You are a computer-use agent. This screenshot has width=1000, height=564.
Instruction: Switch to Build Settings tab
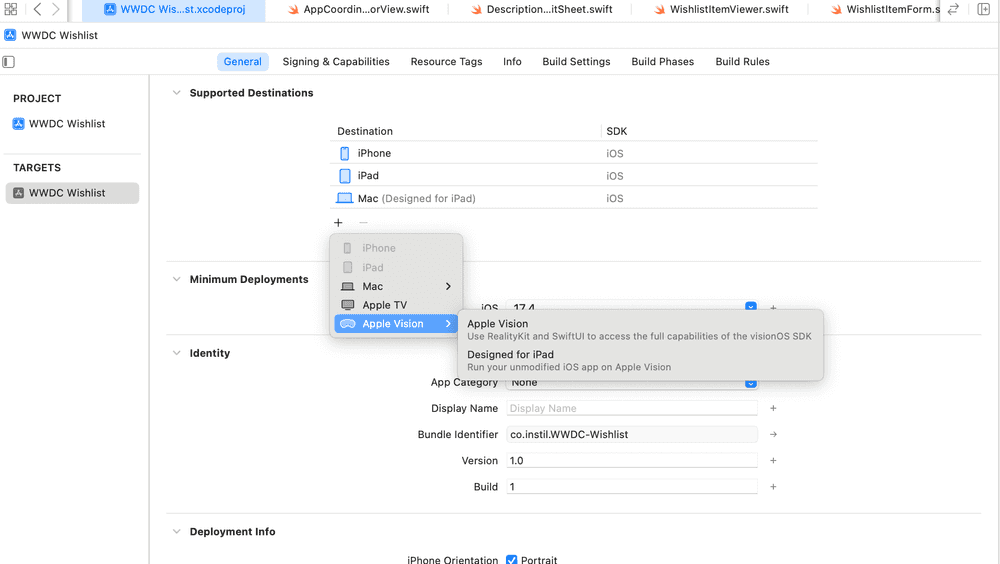[x=577, y=62]
